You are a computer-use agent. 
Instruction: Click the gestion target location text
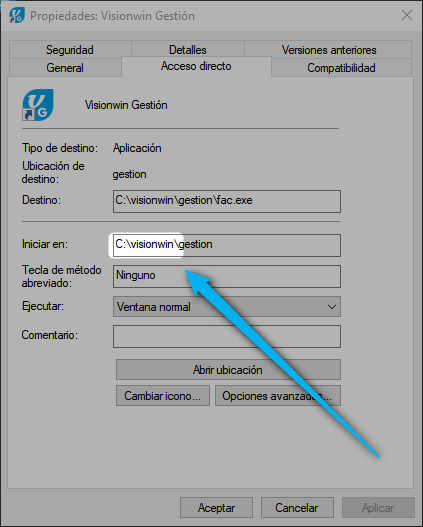tap(129, 174)
